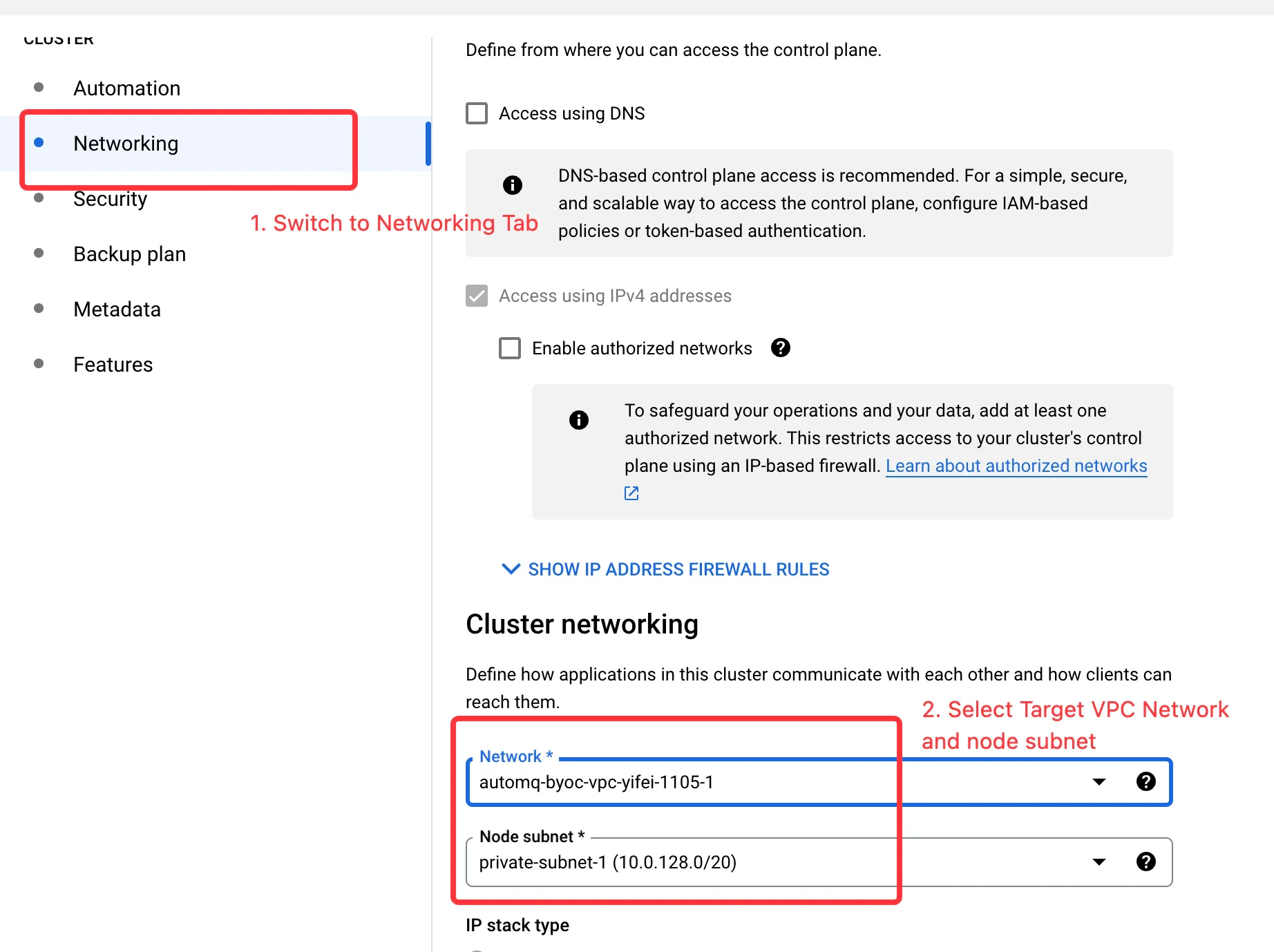The height and width of the screenshot is (952, 1274).
Task: Click help icon in Network field
Action: click(x=1146, y=781)
